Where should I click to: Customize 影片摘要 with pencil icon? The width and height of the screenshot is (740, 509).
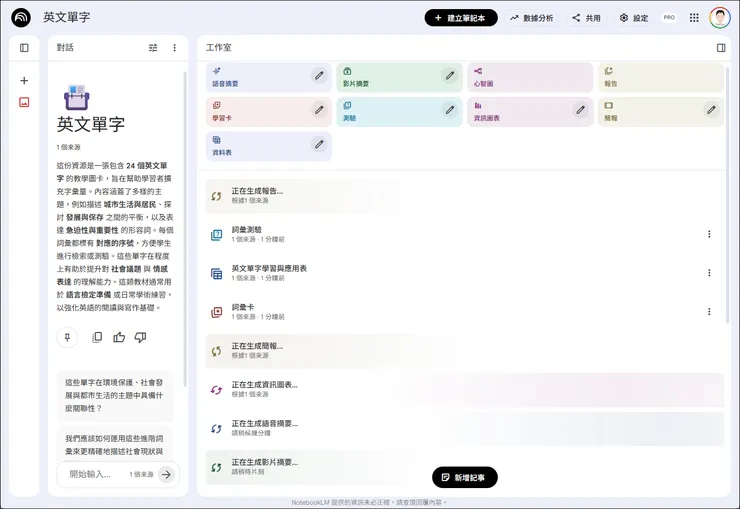click(x=450, y=75)
